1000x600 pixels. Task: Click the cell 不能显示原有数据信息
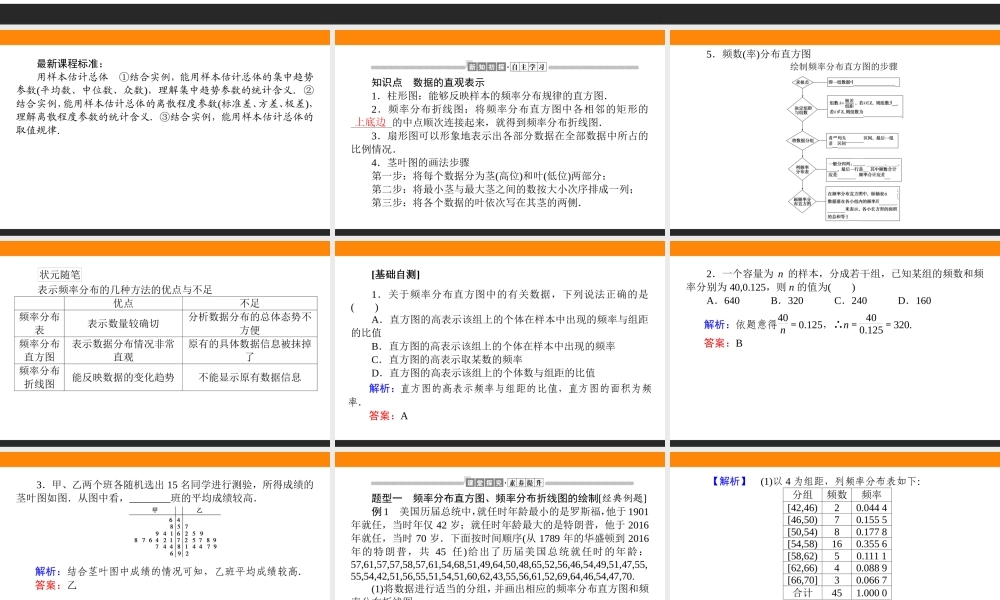tap(249, 377)
